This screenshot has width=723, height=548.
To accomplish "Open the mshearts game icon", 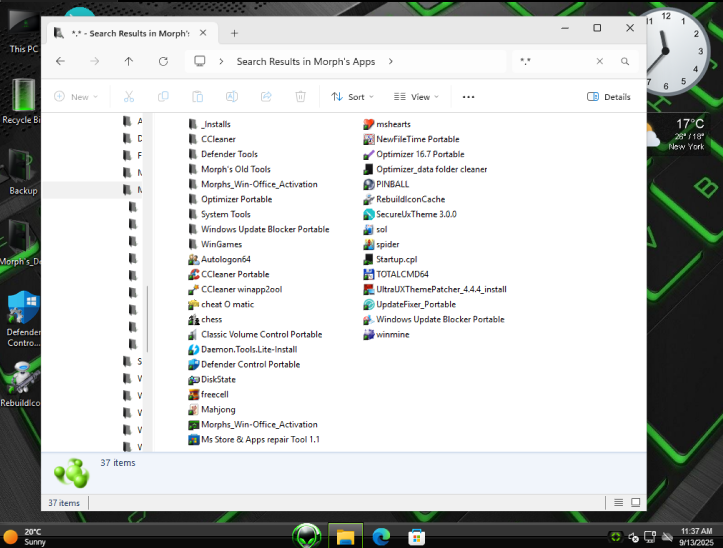I will 368,124.
